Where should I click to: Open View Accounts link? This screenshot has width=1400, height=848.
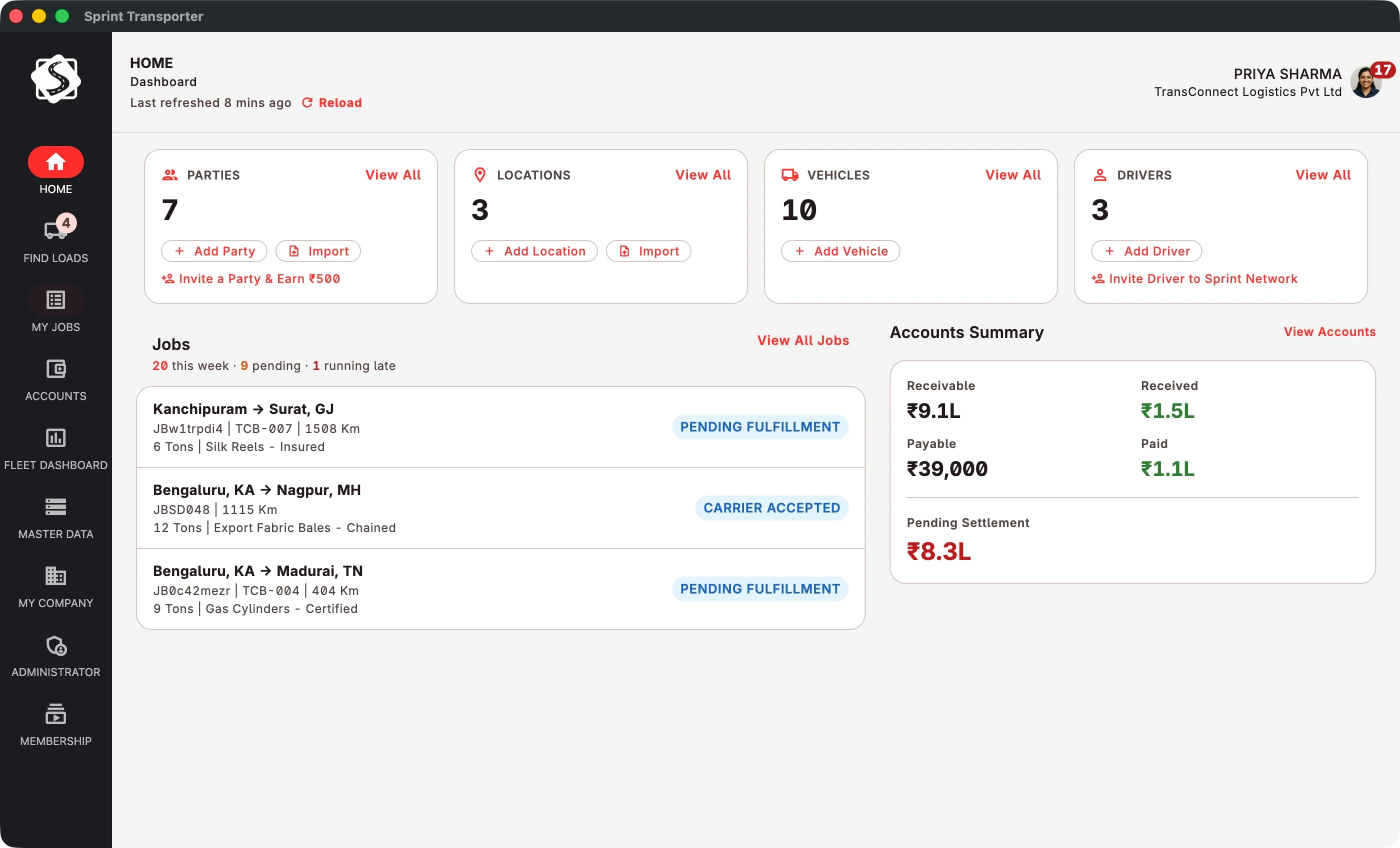tap(1329, 332)
